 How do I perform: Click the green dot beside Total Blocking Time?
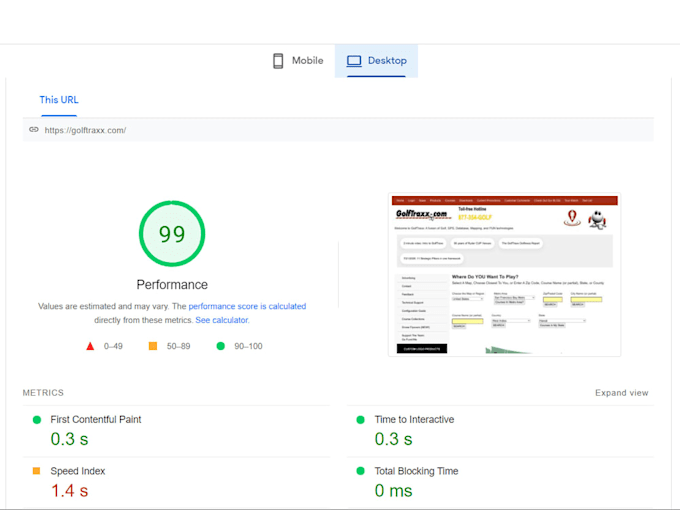coord(360,471)
